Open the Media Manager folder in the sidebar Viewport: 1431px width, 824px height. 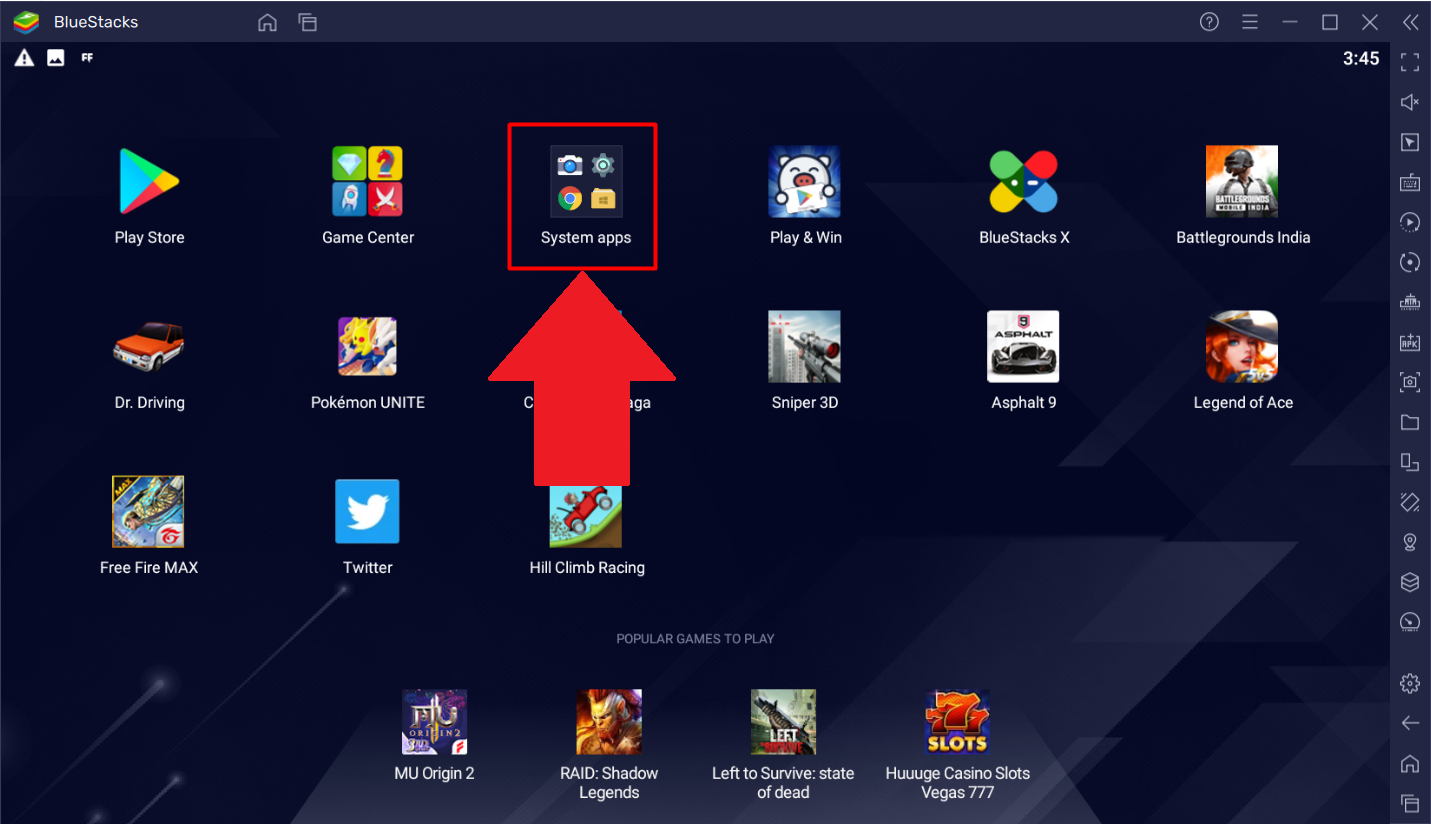coord(1409,422)
